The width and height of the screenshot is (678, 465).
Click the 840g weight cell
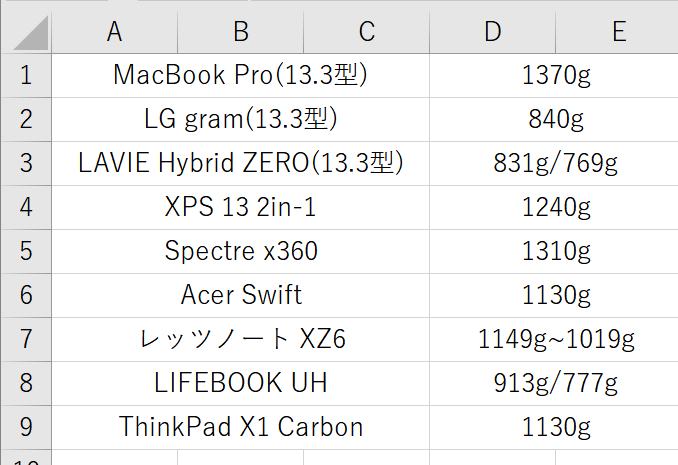pyautogui.click(x=554, y=119)
